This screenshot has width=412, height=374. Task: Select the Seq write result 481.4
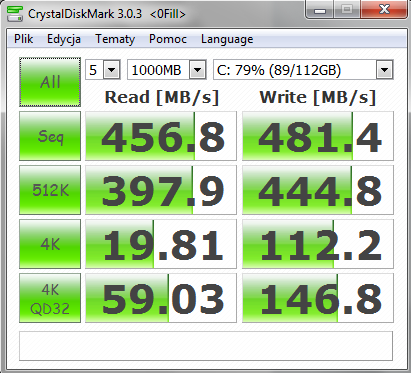click(318, 136)
